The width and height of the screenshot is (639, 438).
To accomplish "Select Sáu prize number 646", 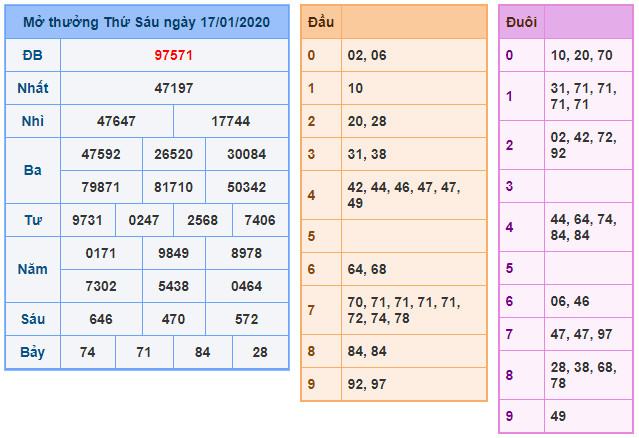I will [x=101, y=319].
